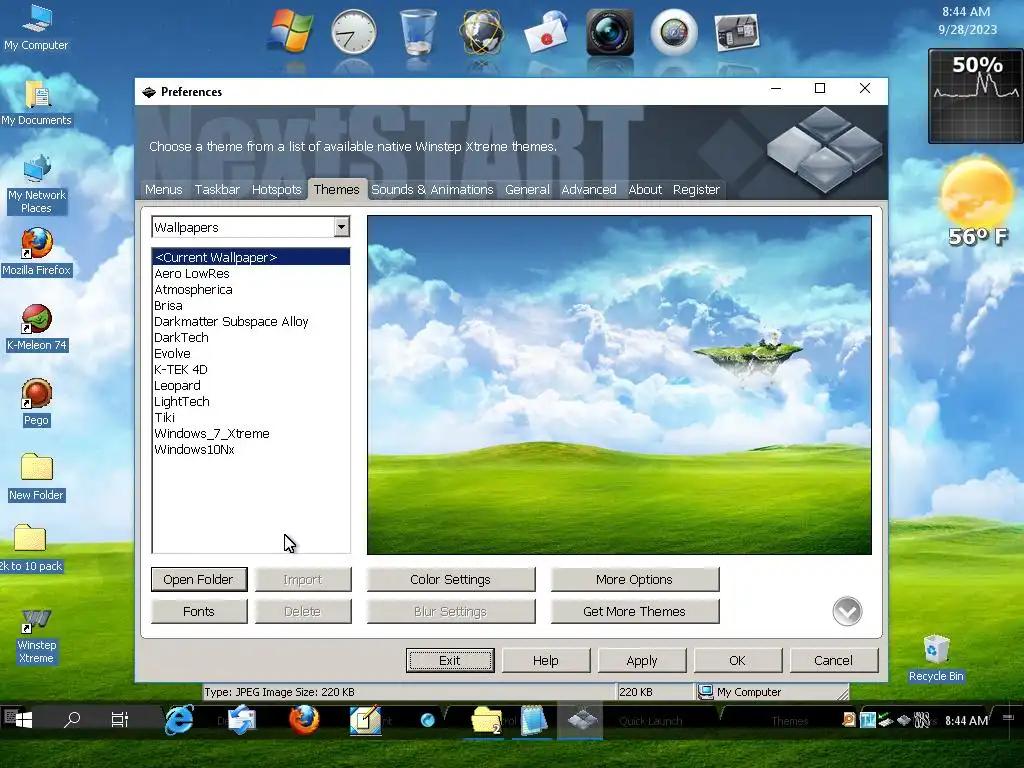Select K-TEK 4D in the list

pos(251,370)
